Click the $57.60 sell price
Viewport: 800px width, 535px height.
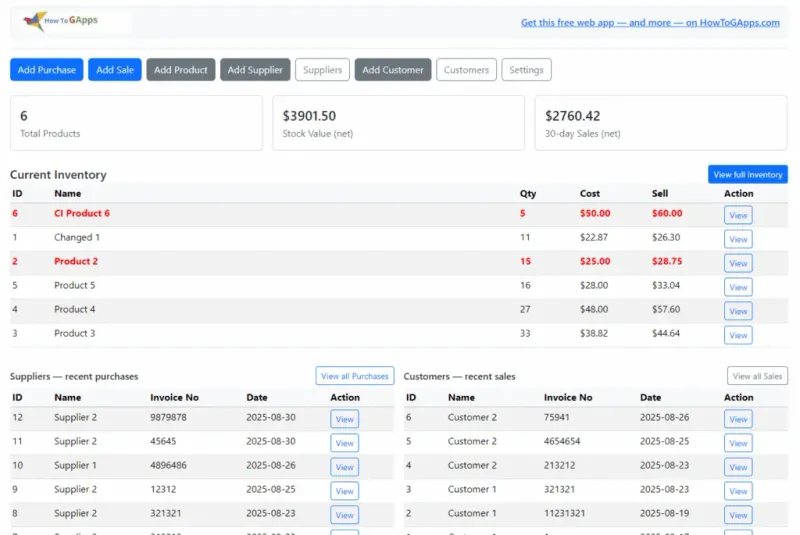tap(666, 309)
